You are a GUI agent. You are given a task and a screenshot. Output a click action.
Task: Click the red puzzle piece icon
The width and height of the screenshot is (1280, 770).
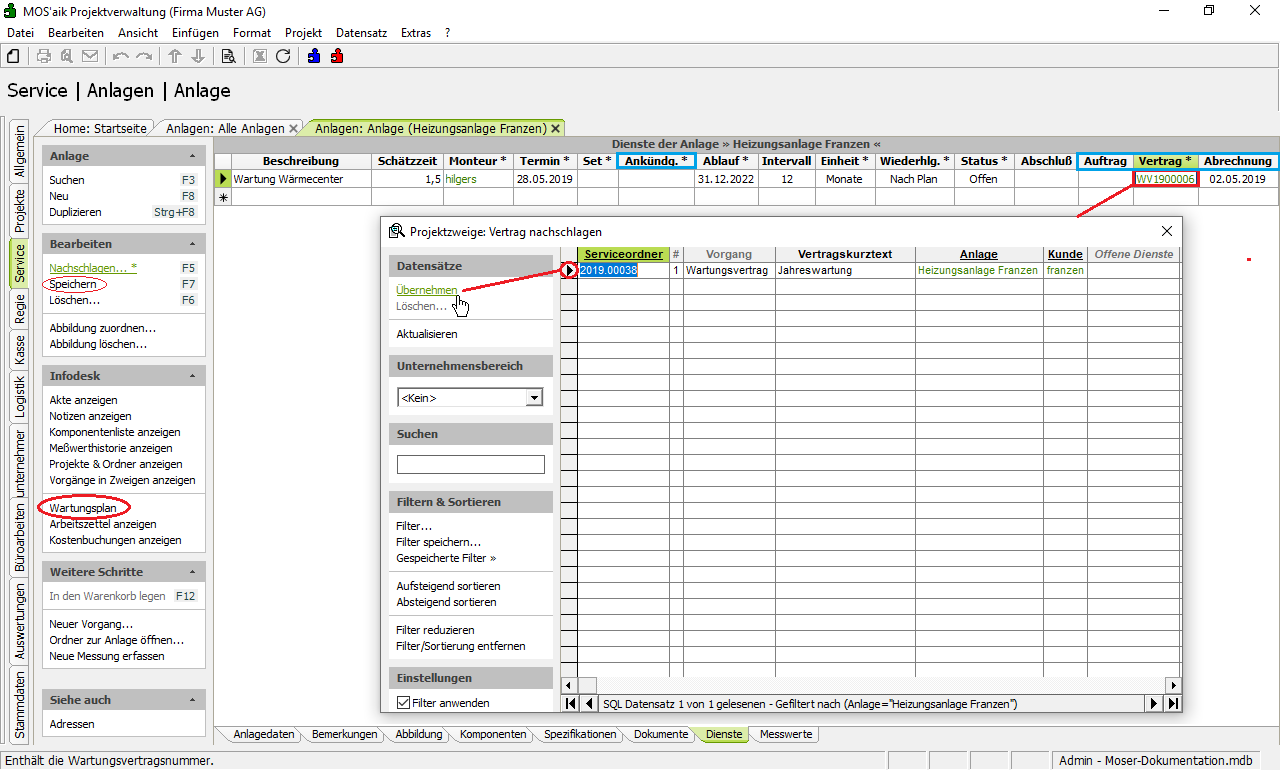(337, 56)
